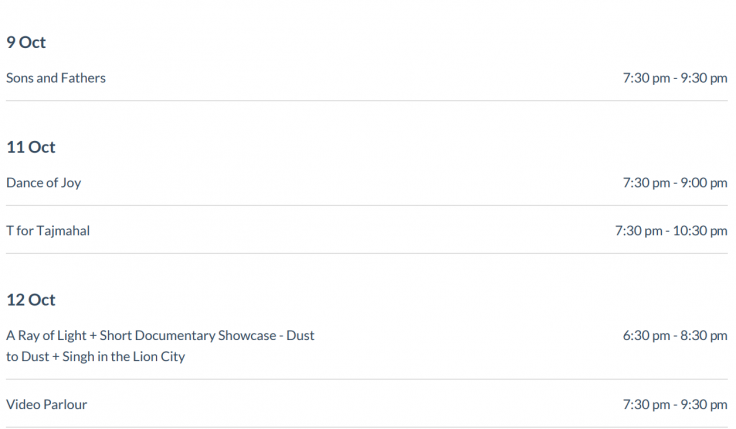The height and width of the screenshot is (429, 736).
Task: Open the T for Tajmahal event
Action: click(x=48, y=231)
